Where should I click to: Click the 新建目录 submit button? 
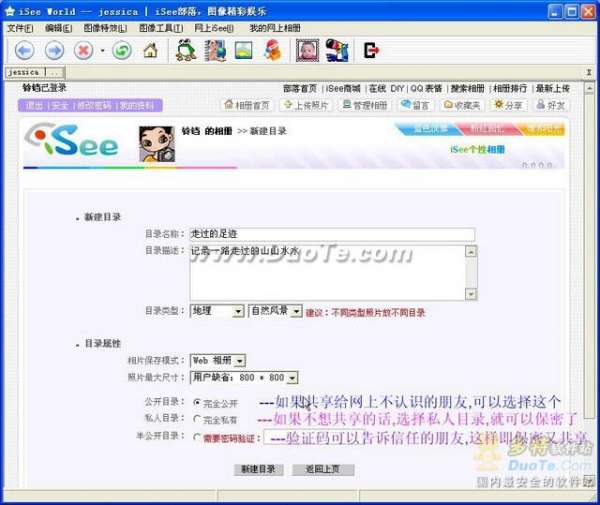[257, 469]
